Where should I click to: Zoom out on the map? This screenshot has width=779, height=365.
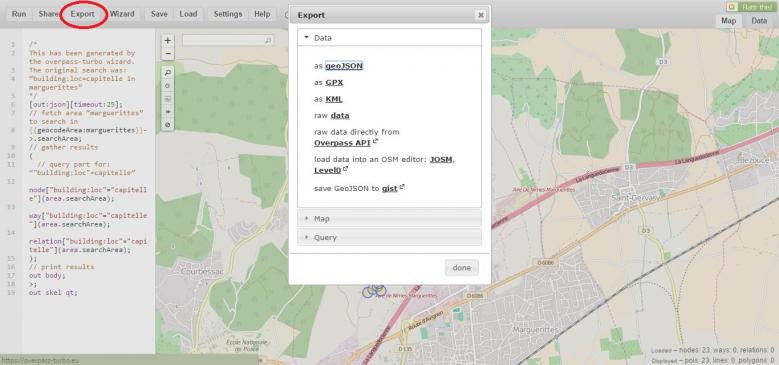pyautogui.click(x=168, y=53)
